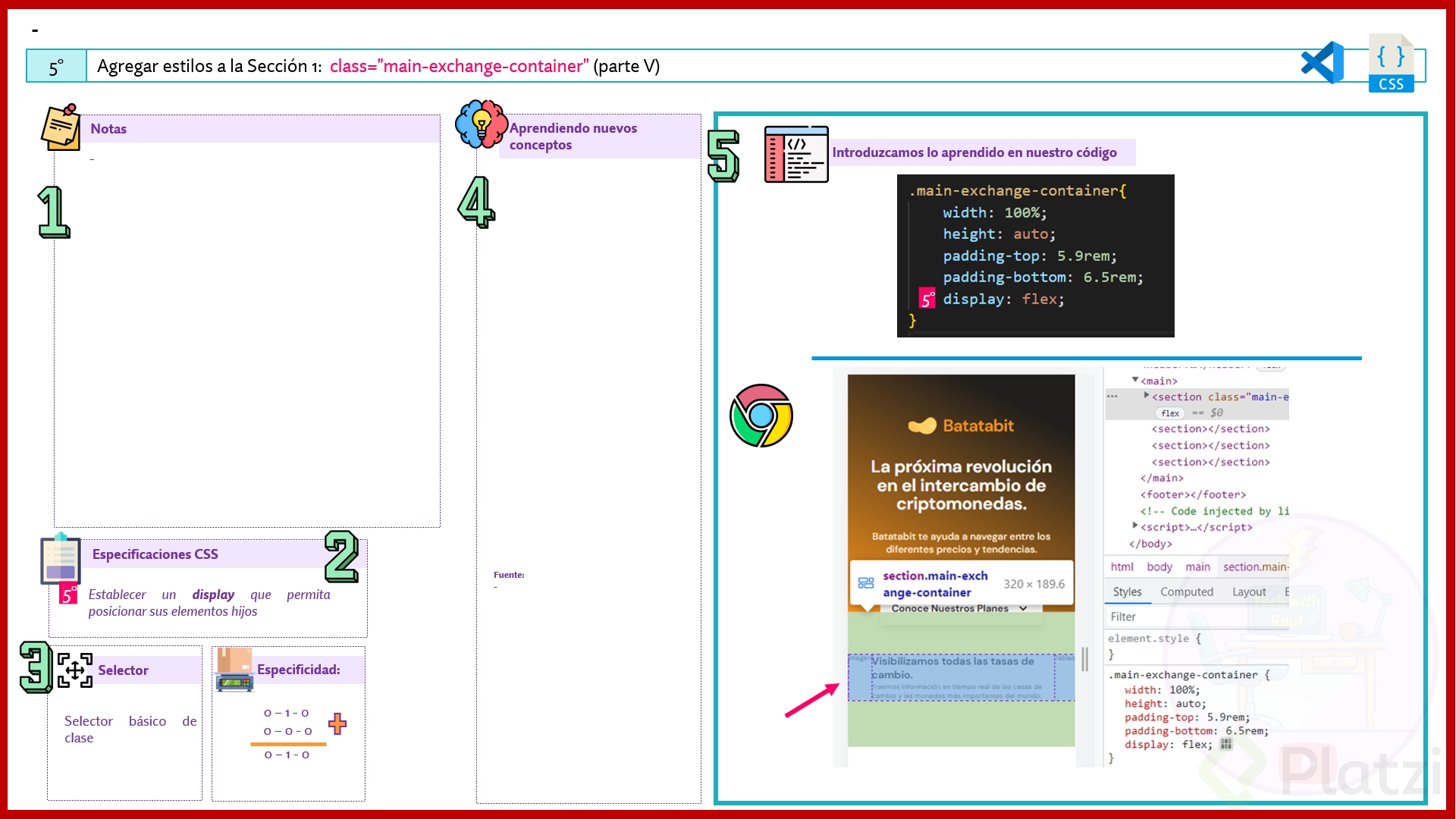Click the .main-exchange-container selector in Styles
Viewport: 1456px width, 819px height.
pos(1183,675)
